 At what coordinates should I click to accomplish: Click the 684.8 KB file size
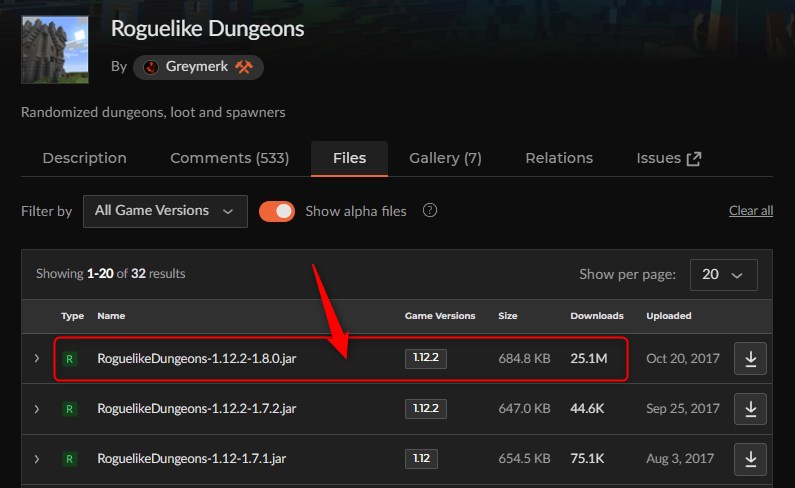click(524, 359)
